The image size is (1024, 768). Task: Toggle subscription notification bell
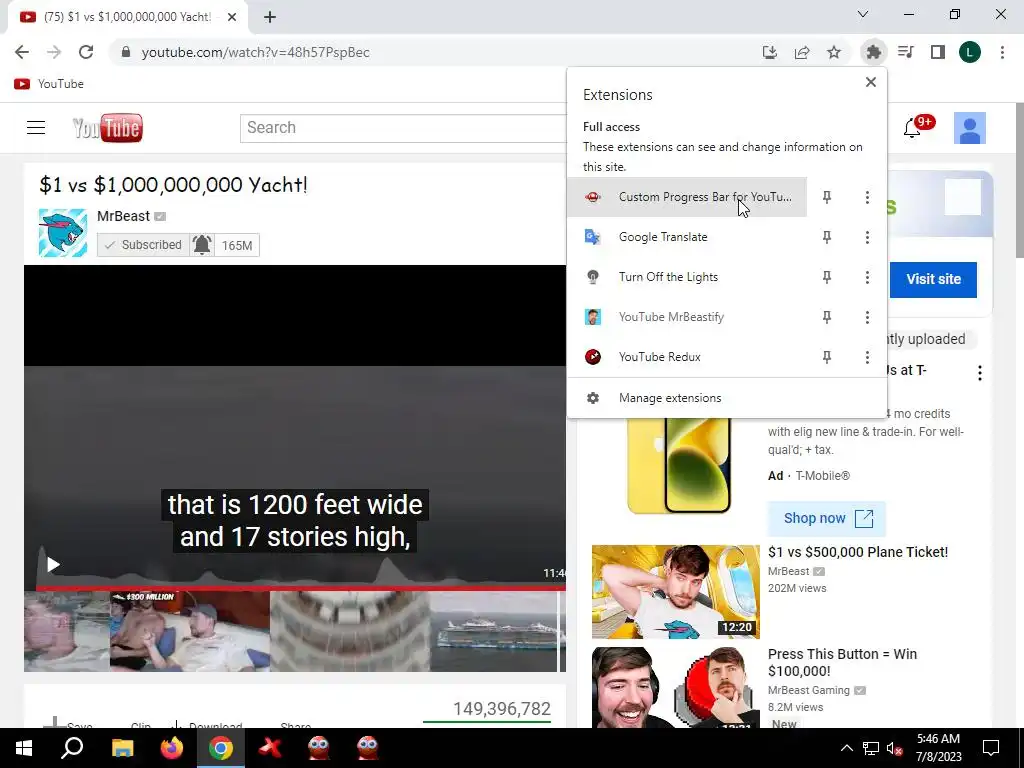[x=202, y=245]
